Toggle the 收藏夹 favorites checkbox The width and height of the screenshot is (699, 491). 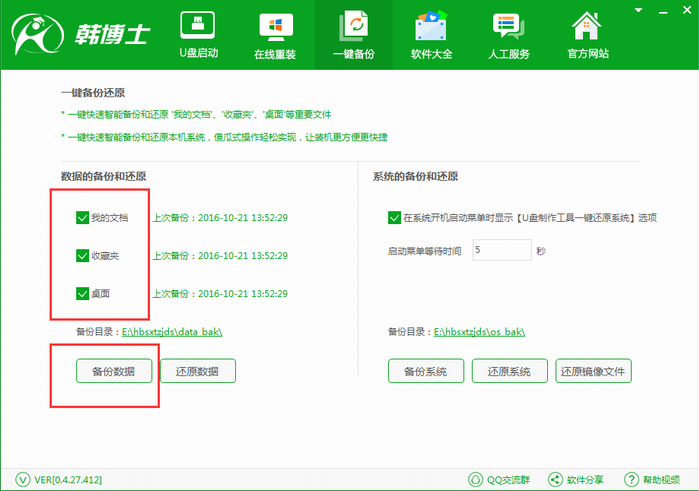(x=83, y=256)
